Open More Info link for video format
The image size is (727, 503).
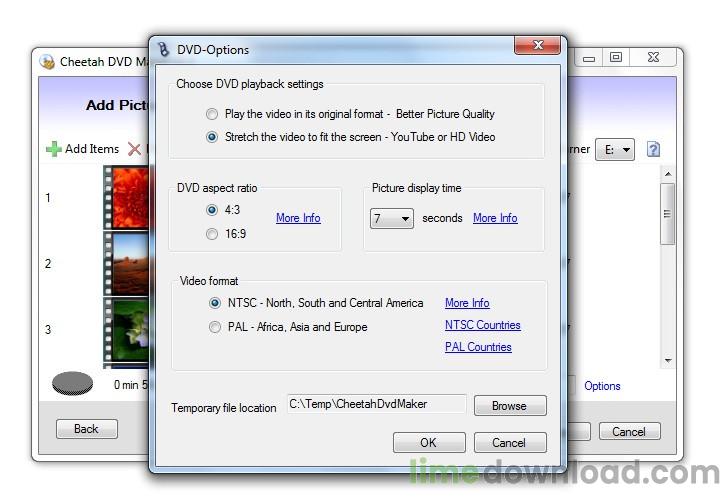[467, 303]
